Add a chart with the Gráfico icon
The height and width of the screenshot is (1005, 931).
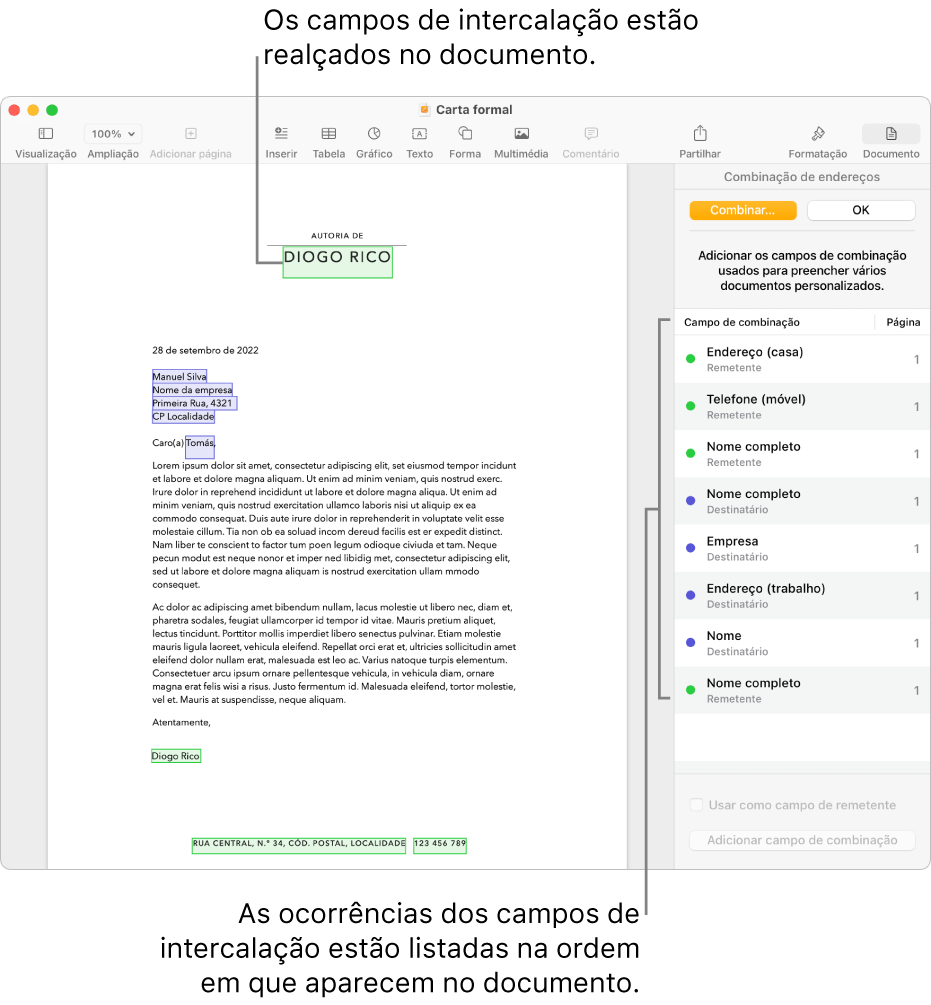click(374, 133)
